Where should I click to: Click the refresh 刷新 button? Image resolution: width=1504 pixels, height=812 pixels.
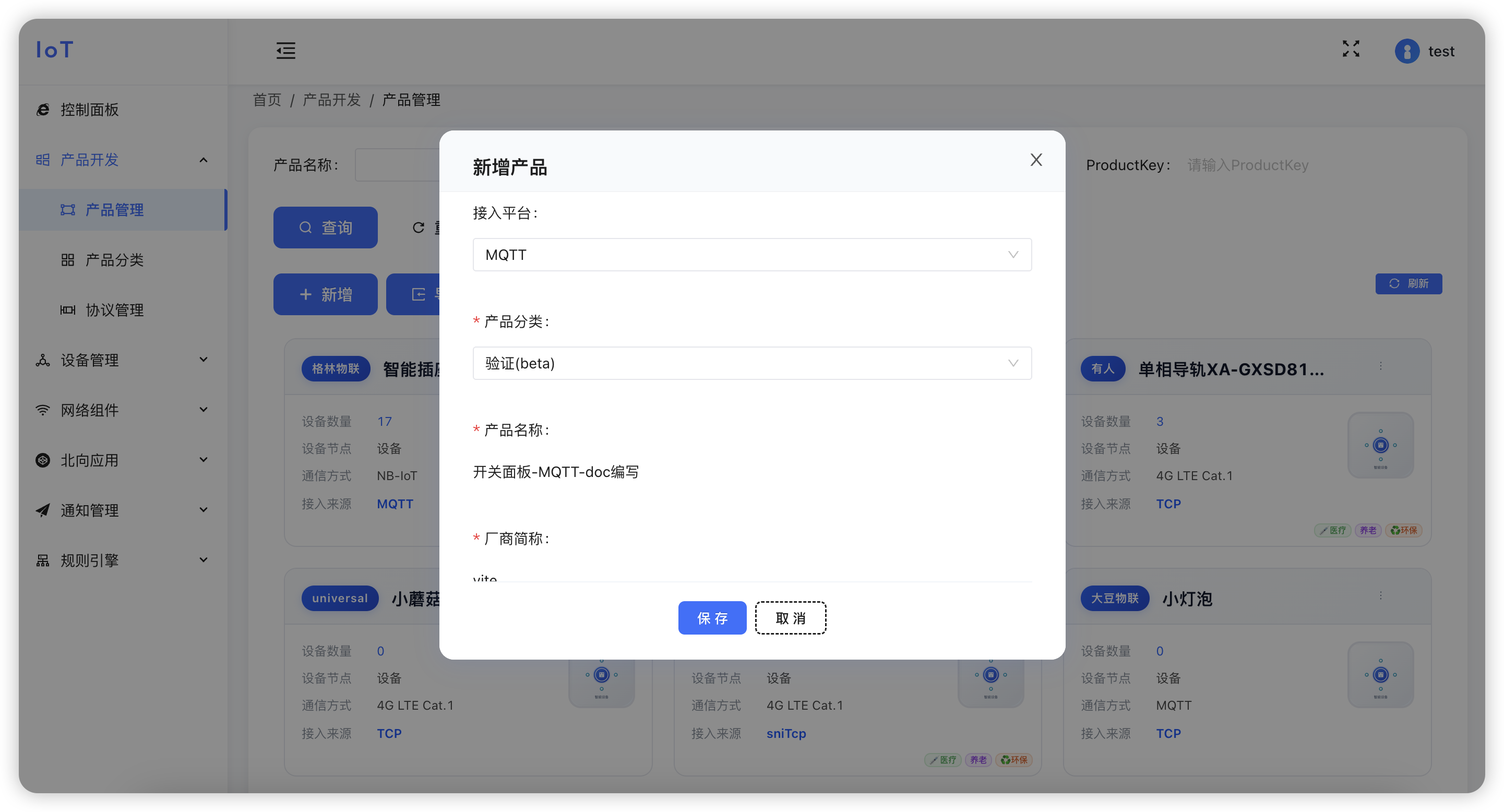click(x=1408, y=284)
